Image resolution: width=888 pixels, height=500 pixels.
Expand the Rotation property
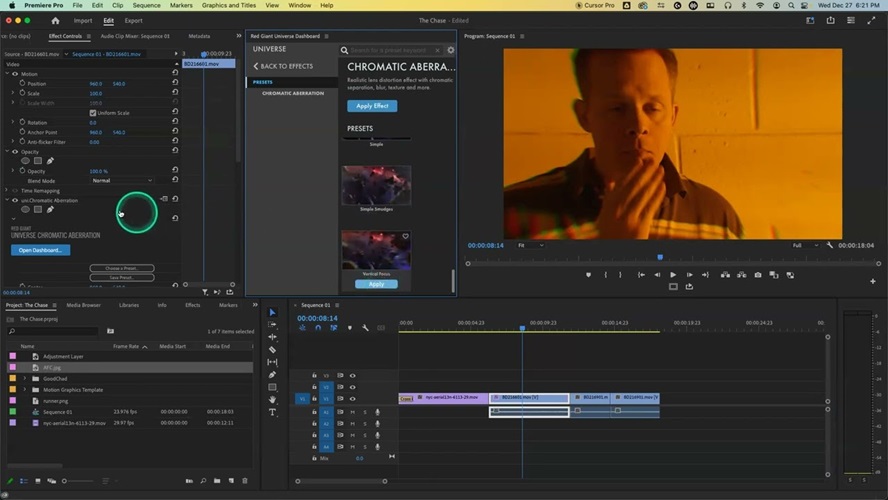[13, 122]
